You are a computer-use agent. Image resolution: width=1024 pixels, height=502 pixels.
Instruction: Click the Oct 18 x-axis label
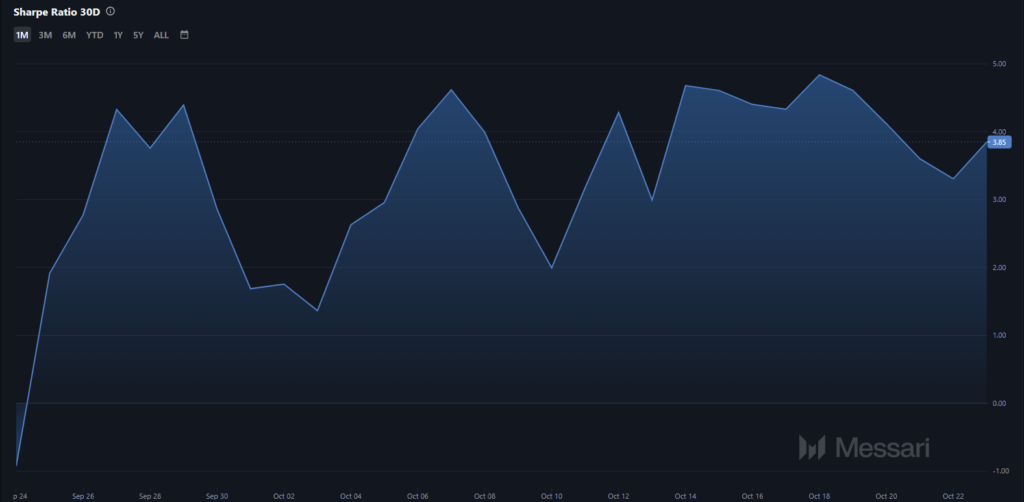coord(819,496)
